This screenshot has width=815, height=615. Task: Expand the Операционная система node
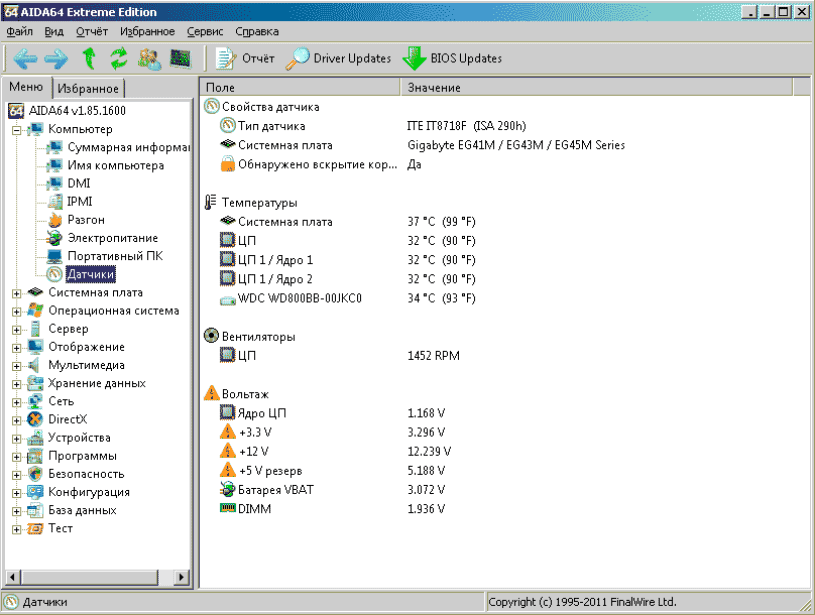17,311
